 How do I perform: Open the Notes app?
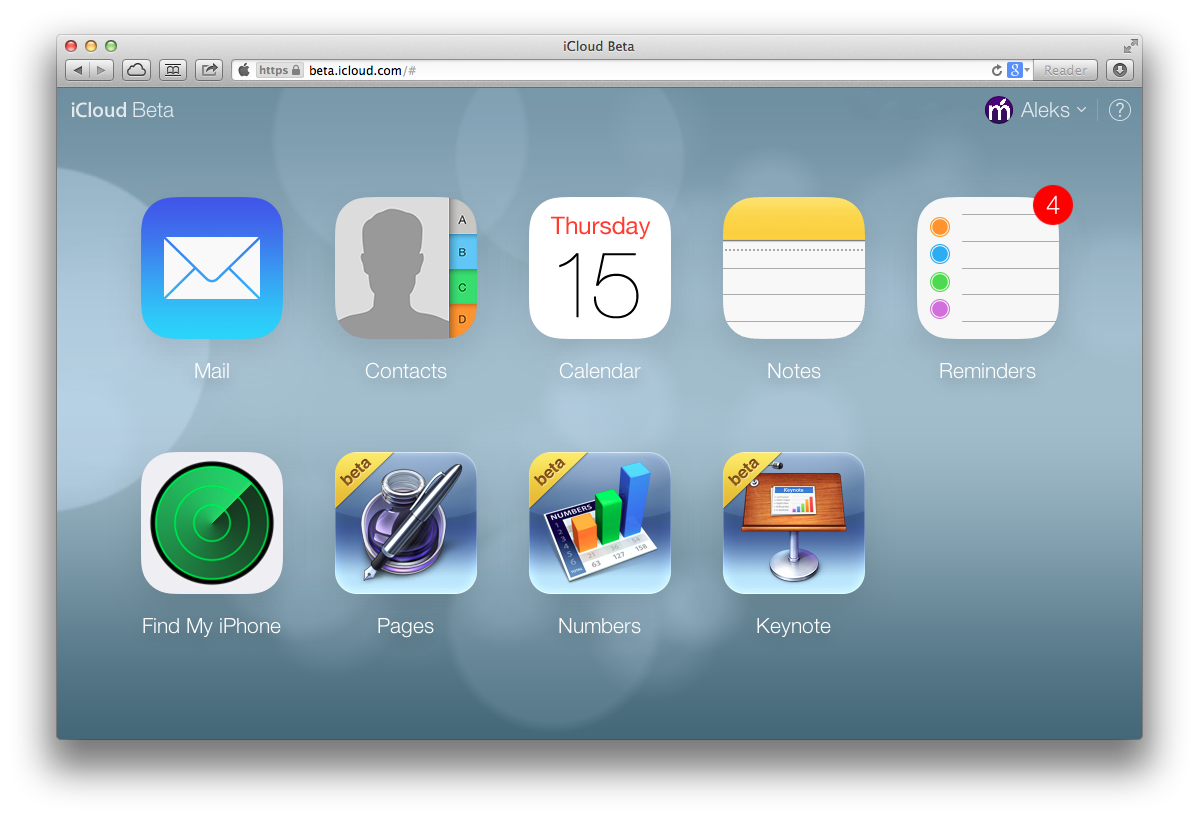click(x=793, y=268)
